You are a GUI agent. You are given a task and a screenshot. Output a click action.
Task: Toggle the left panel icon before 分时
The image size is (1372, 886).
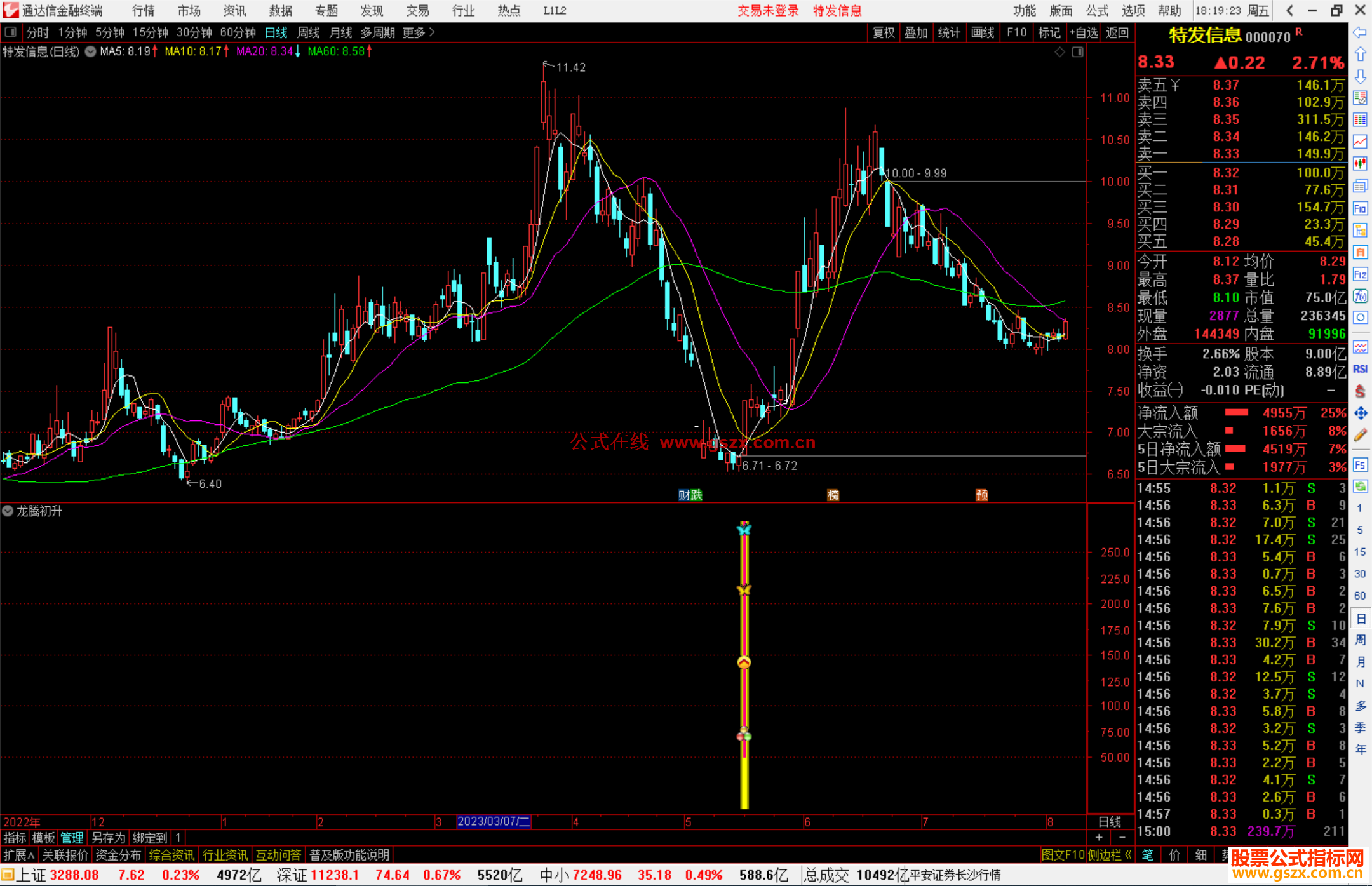[11, 32]
